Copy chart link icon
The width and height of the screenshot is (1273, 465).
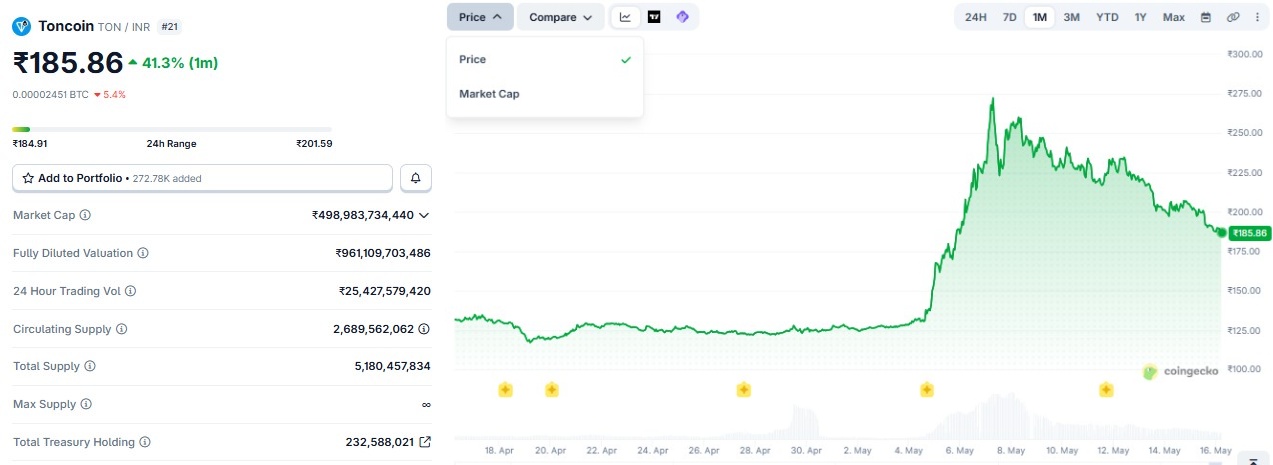coord(1233,17)
